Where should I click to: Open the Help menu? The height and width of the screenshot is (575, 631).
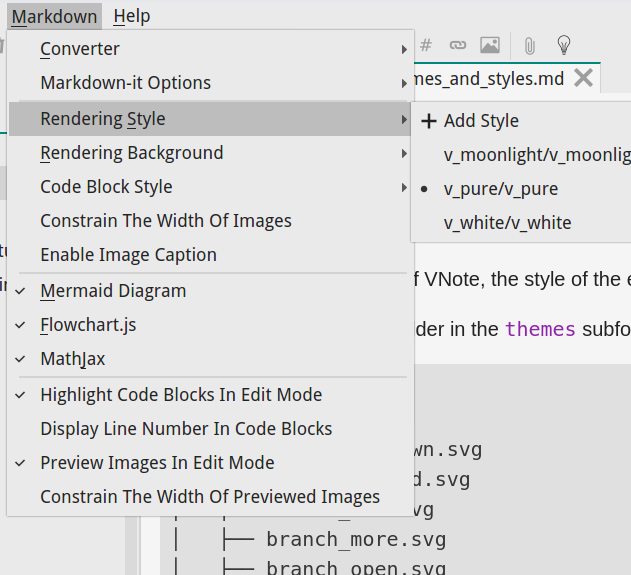click(x=132, y=16)
